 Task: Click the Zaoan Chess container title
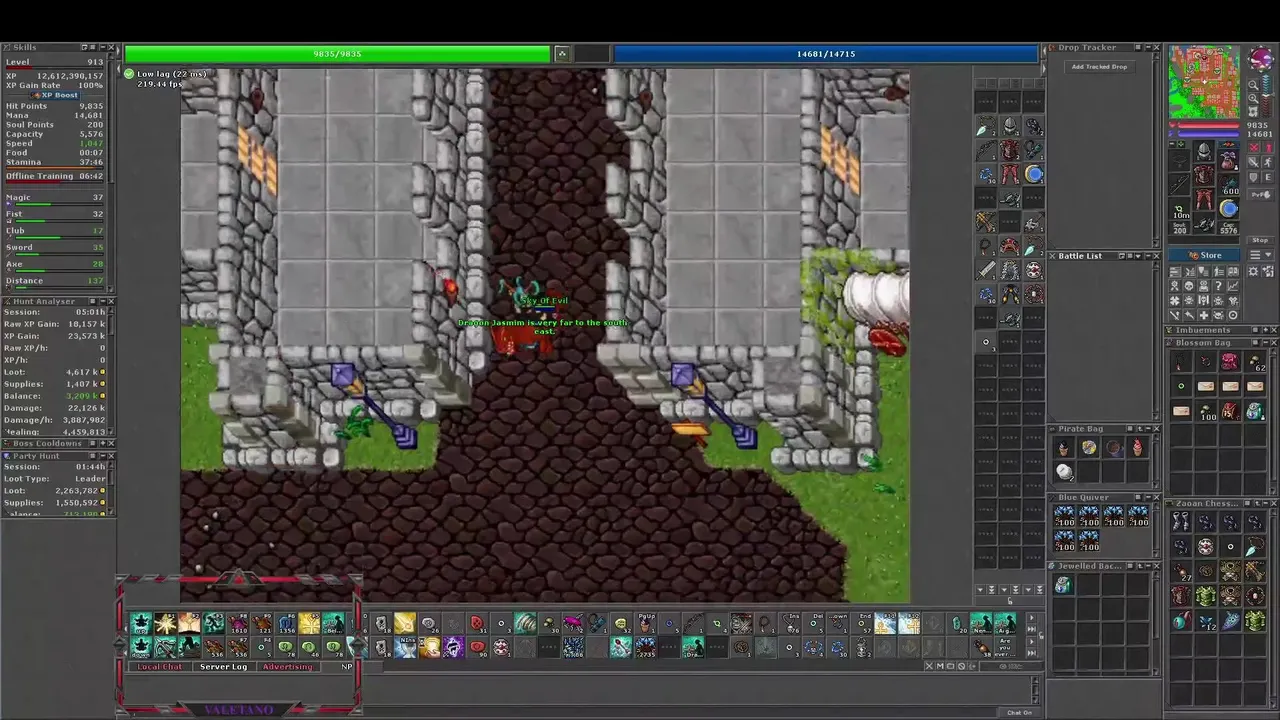click(x=1206, y=503)
